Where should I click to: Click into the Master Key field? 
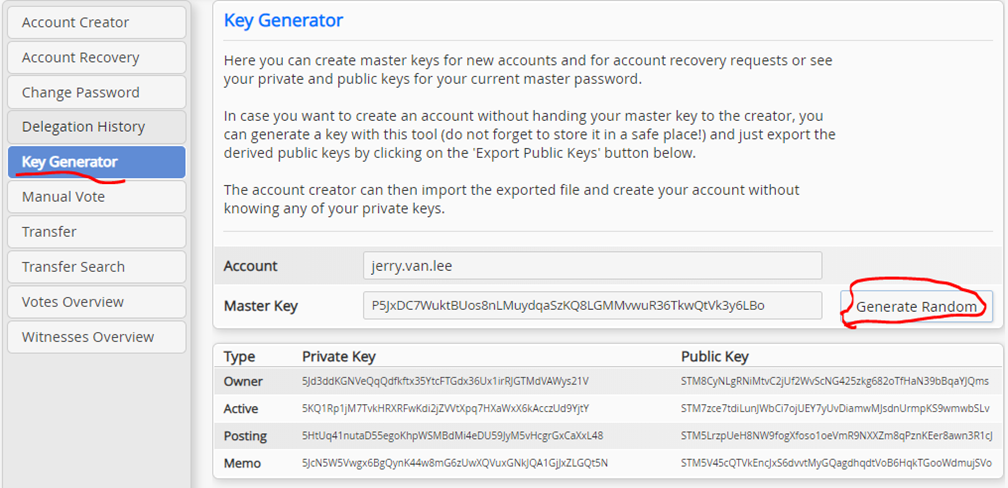click(x=592, y=305)
